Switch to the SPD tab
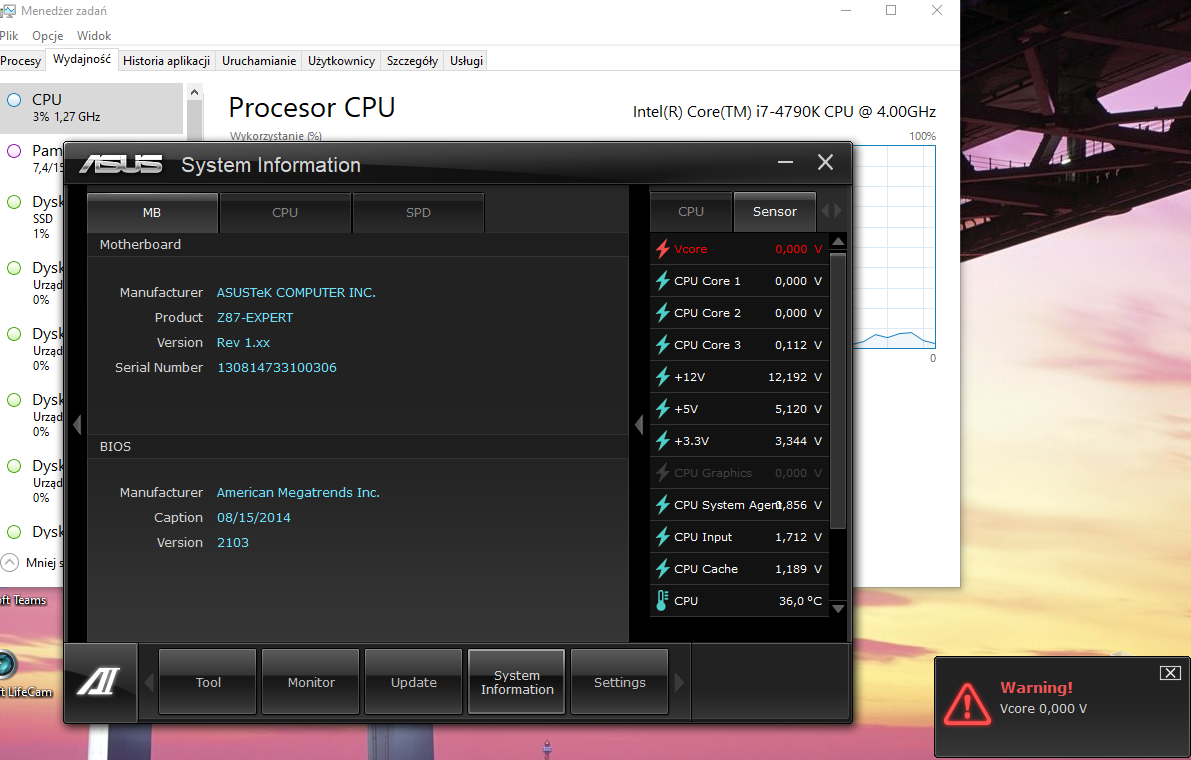Viewport: 1191px width, 760px height. point(419,213)
